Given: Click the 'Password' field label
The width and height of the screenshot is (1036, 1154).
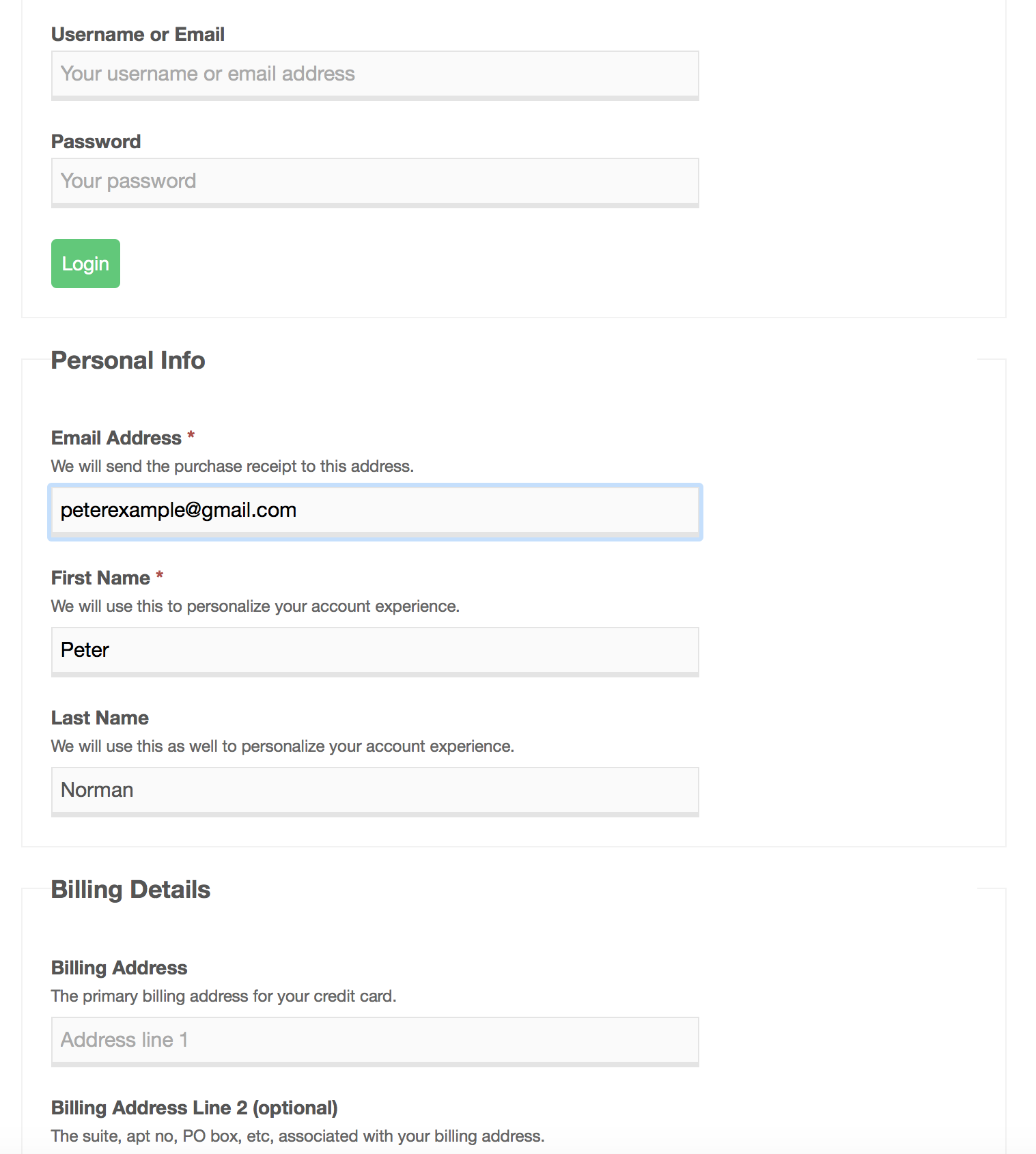Looking at the screenshot, I should click(x=96, y=141).
